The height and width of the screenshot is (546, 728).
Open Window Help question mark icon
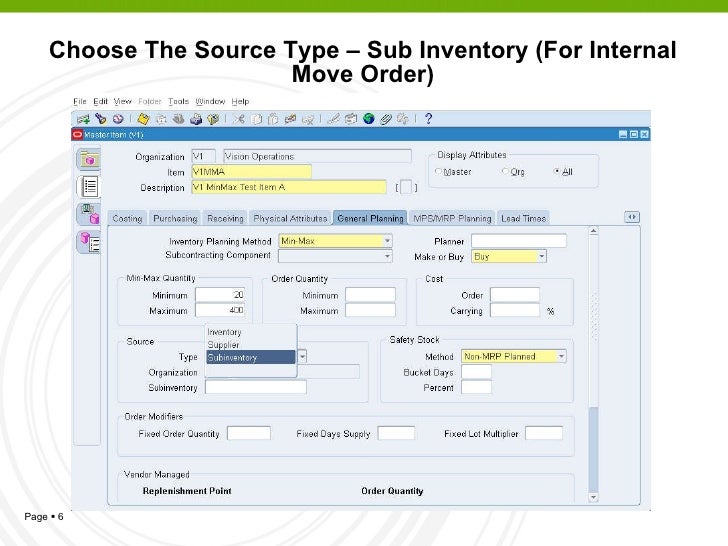[429, 119]
